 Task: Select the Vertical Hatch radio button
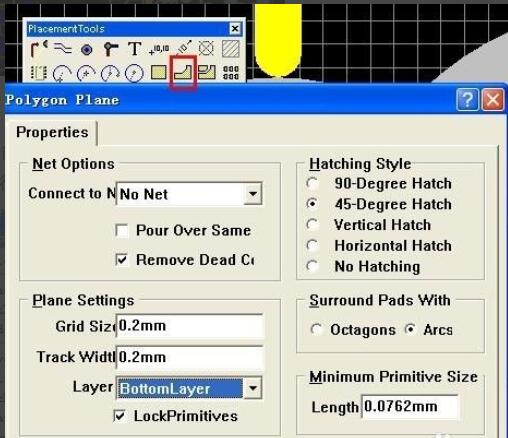pyautogui.click(x=312, y=224)
